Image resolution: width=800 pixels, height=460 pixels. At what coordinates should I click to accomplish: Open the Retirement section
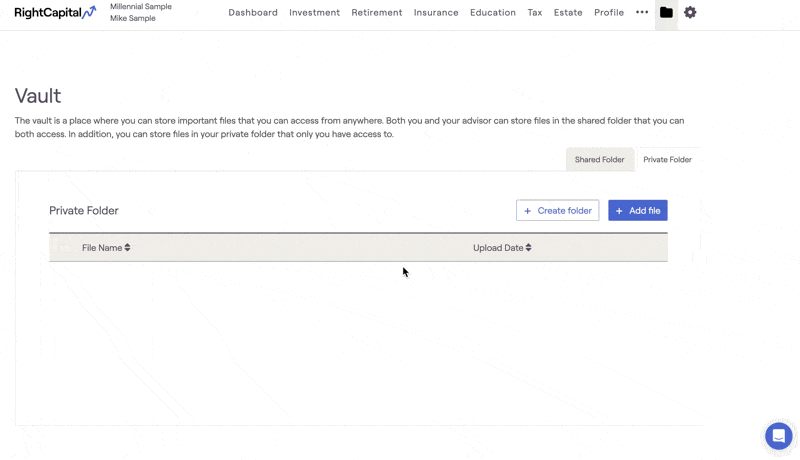(x=377, y=13)
